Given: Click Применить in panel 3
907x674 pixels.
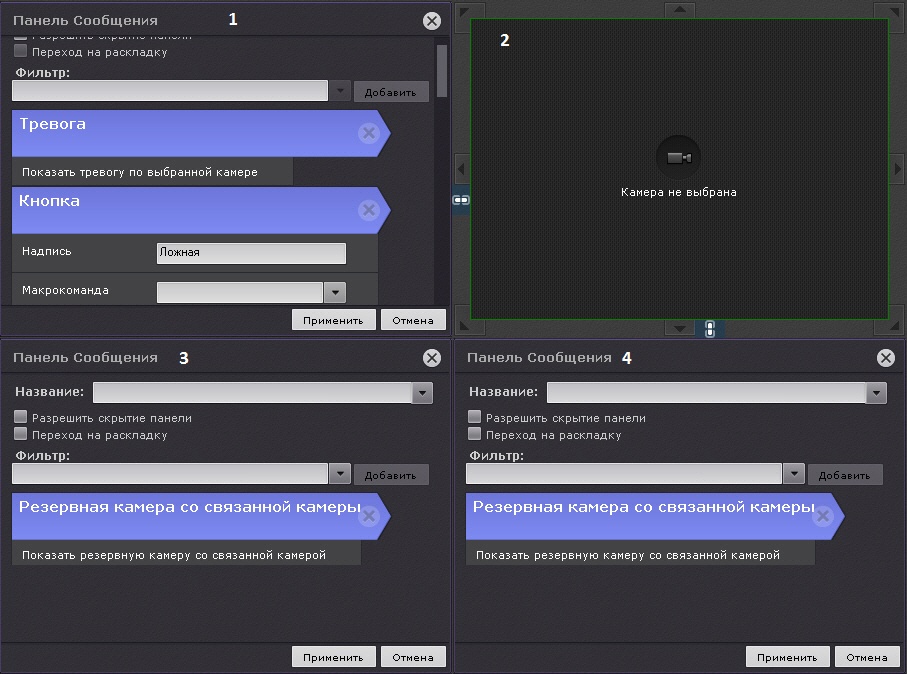Looking at the screenshot, I should (x=333, y=657).
